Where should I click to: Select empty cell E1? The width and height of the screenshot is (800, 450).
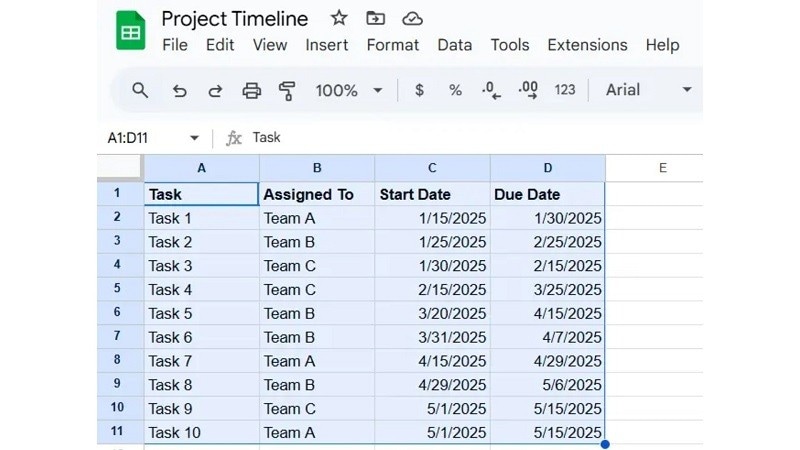click(654, 194)
